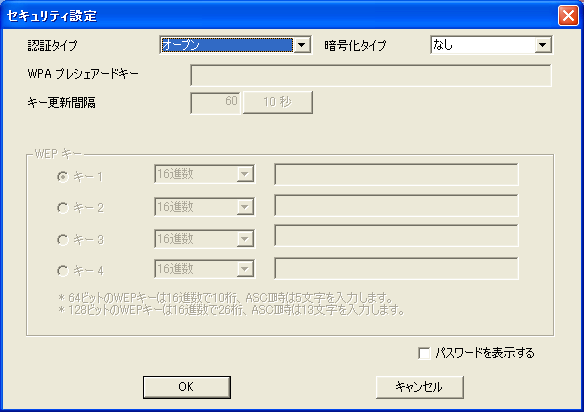
Task: Click the キー 2 WEP key text field
Action: click(396, 205)
